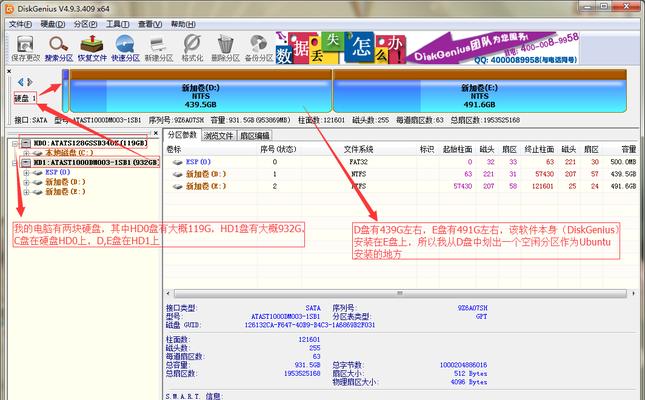The image size is (645, 400).
Task: Click the 新建分区 new partition icon
Action: tap(159, 49)
